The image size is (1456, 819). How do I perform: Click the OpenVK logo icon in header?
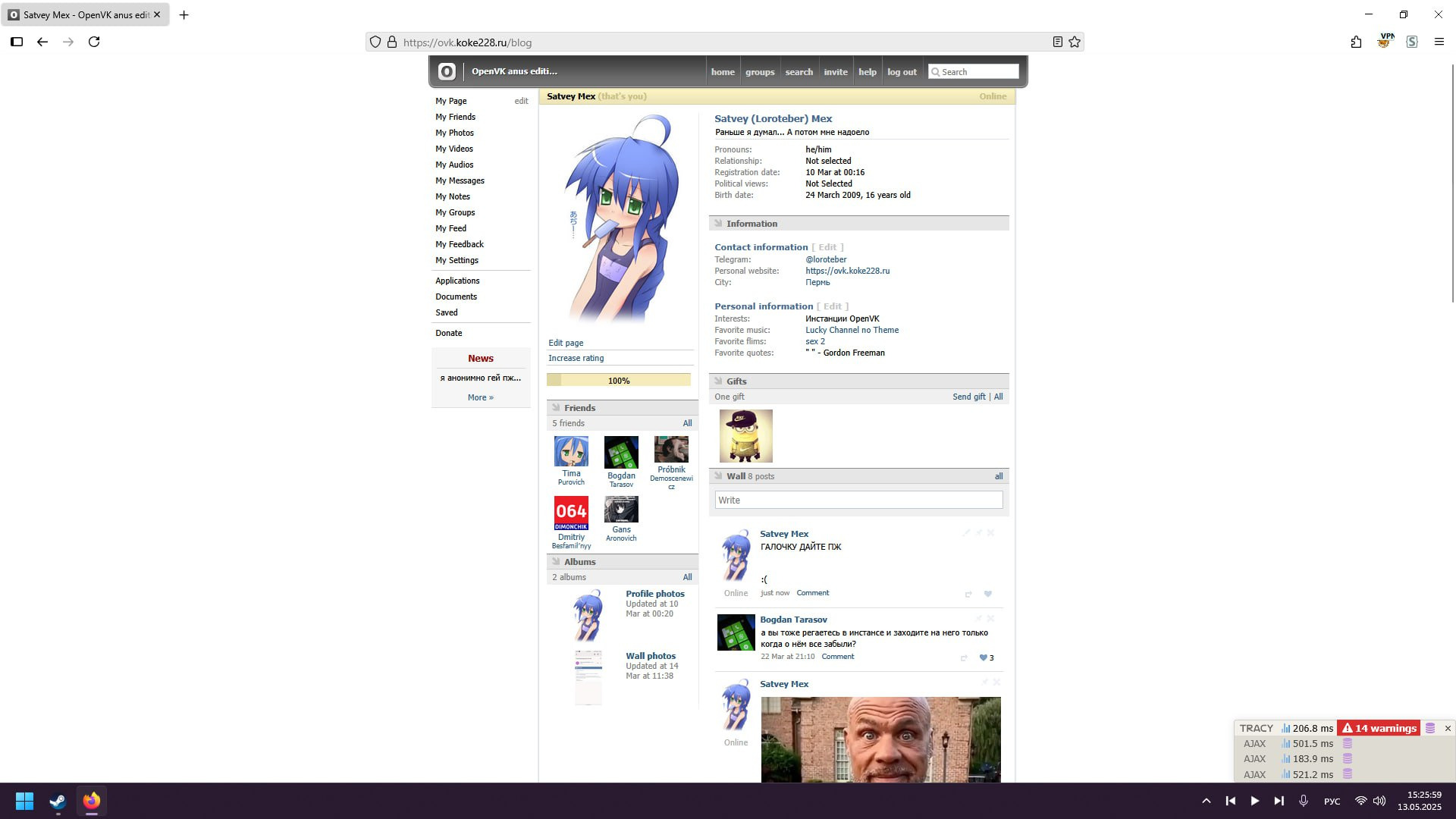447,71
